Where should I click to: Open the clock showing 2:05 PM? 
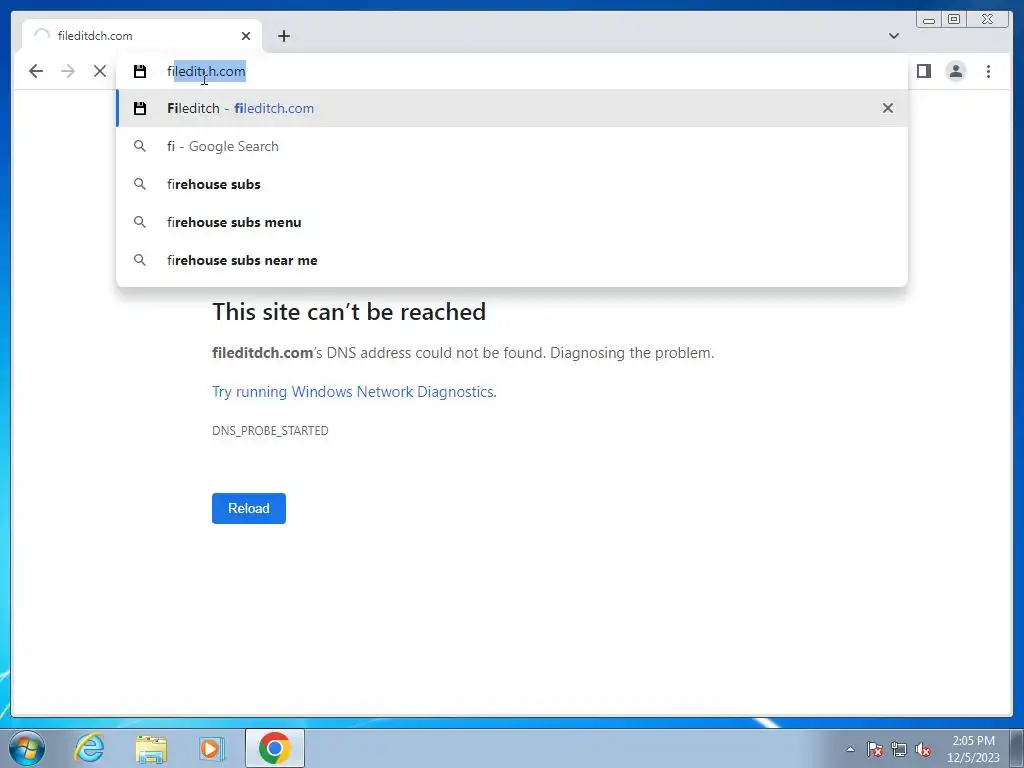click(x=973, y=749)
